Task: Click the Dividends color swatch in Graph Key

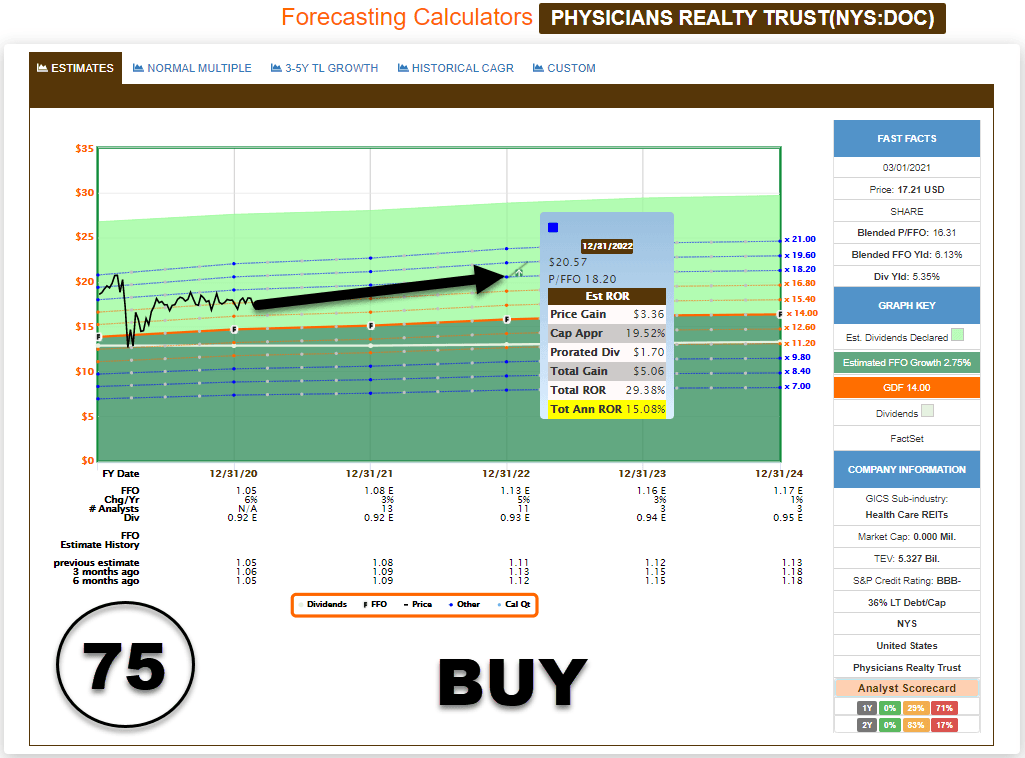Action: 927,411
